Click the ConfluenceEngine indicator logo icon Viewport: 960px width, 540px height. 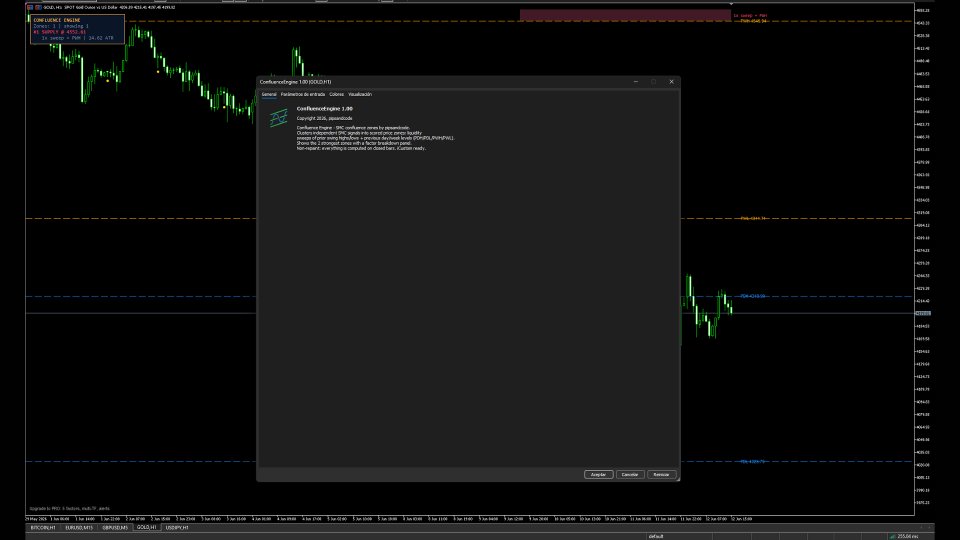(x=279, y=118)
